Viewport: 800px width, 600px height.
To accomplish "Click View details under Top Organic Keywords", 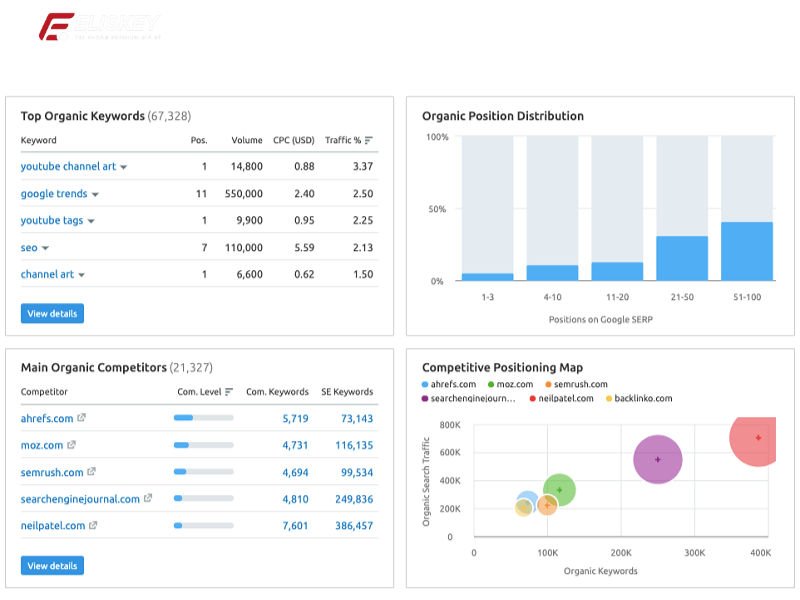I will point(51,313).
